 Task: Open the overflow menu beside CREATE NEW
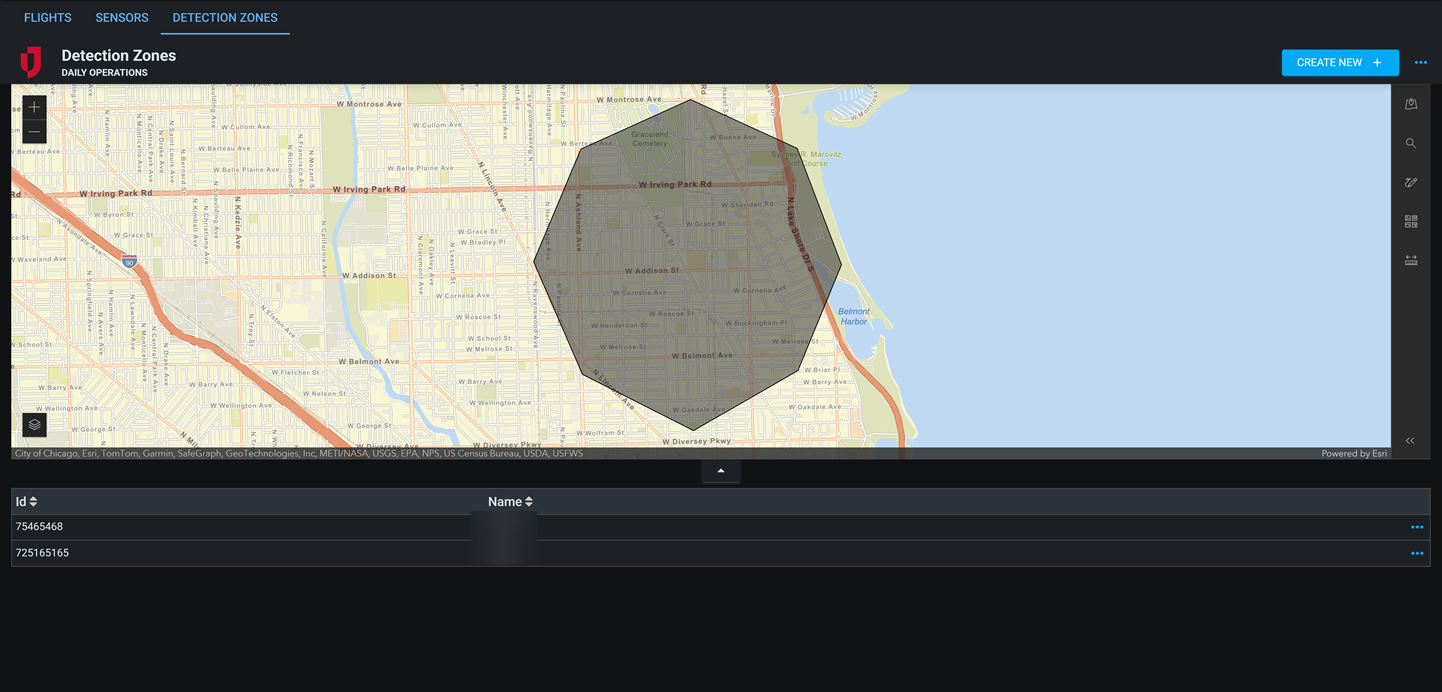pyautogui.click(x=1421, y=62)
